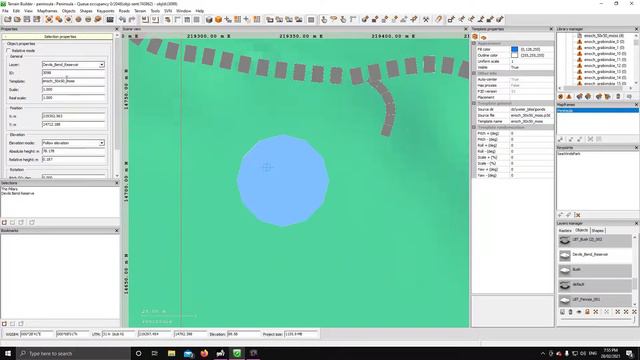This screenshot has width=640, height=360.
Task: Toggle visibility of the Bush layer
Action: (x=565, y=270)
